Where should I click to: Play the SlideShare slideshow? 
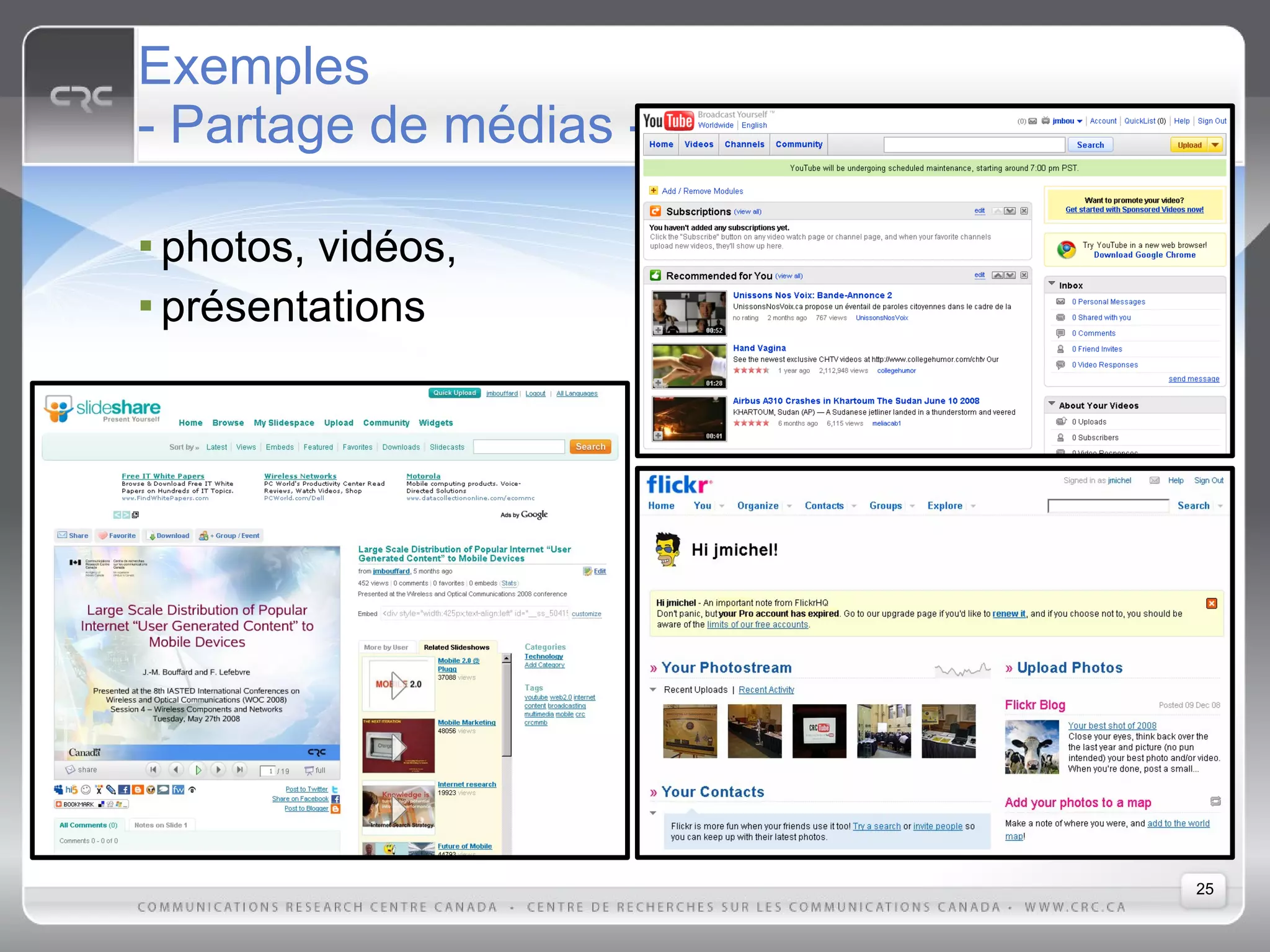pyautogui.click(x=198, y=770)
